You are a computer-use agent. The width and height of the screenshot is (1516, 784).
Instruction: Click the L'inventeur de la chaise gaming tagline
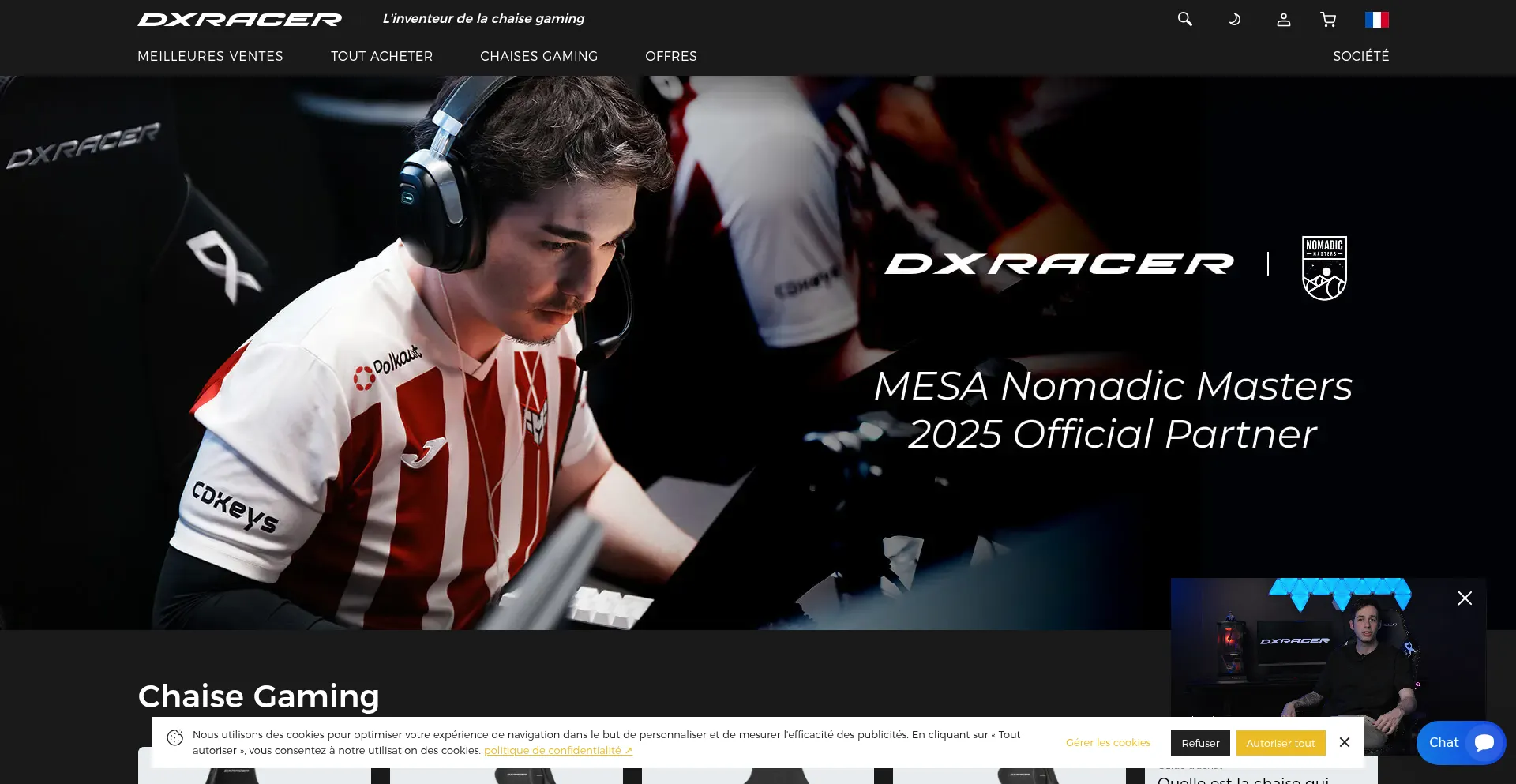483,19
